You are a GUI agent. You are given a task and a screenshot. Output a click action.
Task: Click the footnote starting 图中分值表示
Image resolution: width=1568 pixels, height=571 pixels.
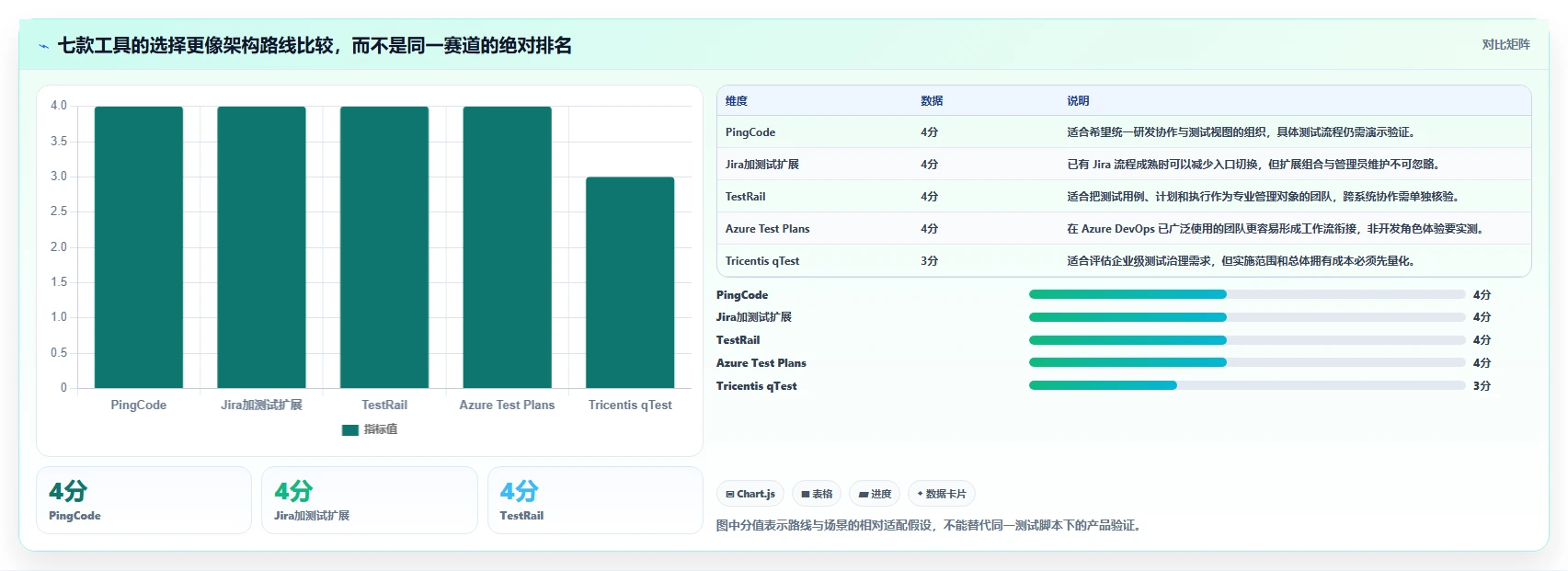pos(929,526)
